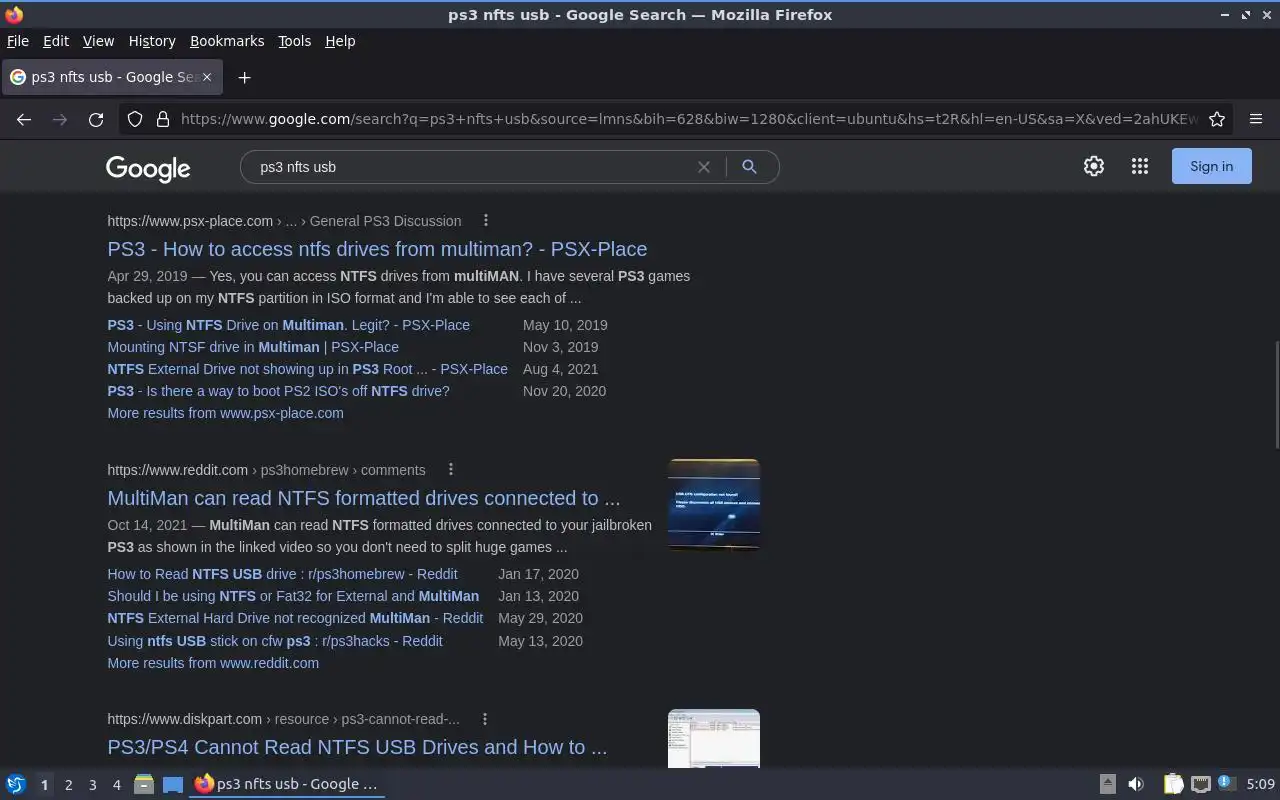Switch to workspace 2 in taskbar
Screen dimensions: 1280x800
coord(68,785)
